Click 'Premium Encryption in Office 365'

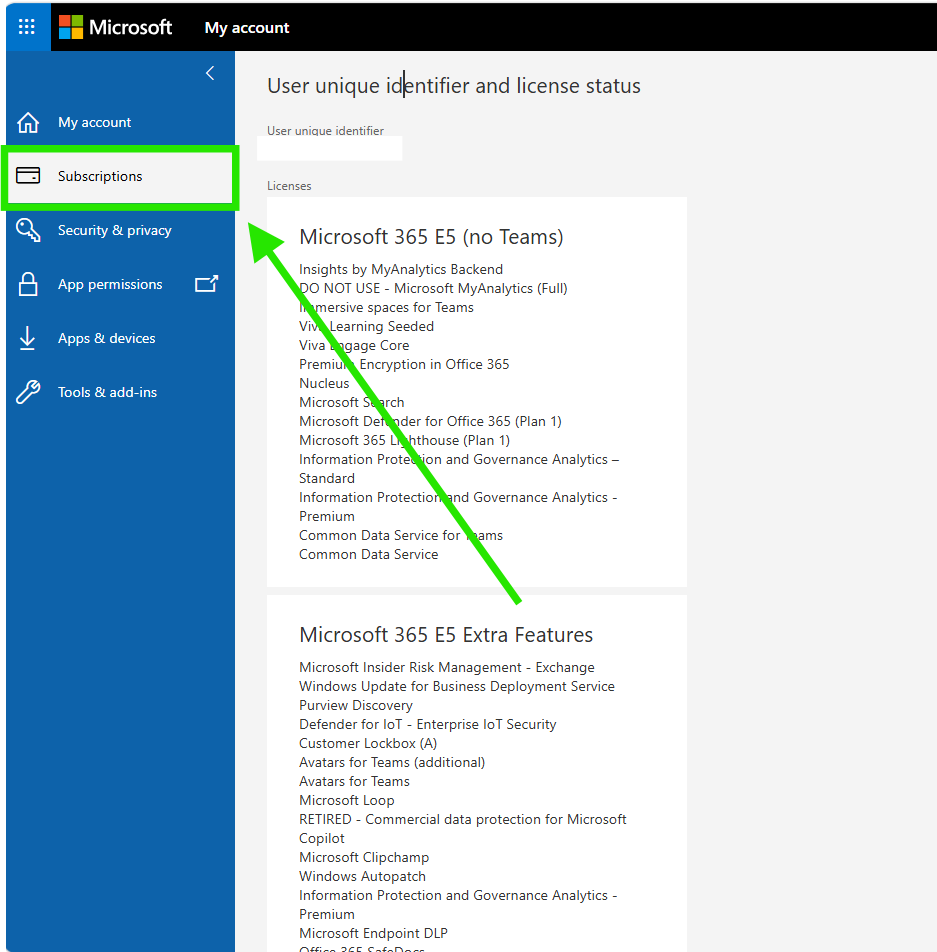[x=404, y=364]
